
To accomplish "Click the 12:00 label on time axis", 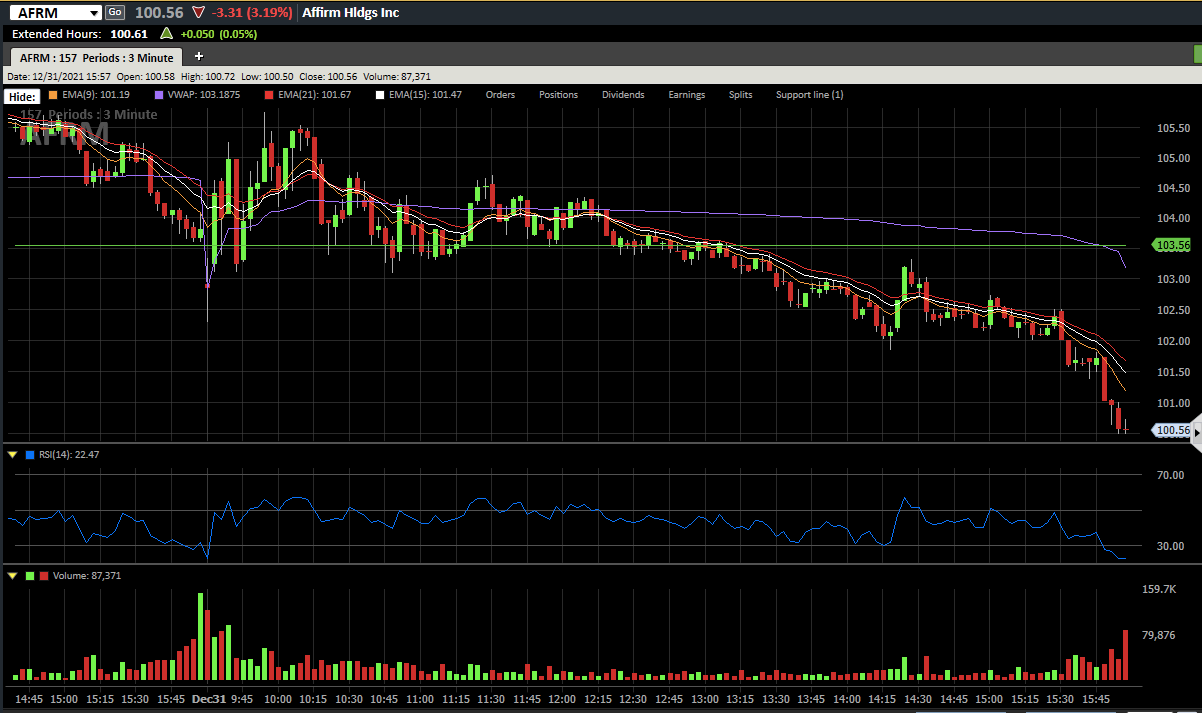I will [x=562, y=699].
